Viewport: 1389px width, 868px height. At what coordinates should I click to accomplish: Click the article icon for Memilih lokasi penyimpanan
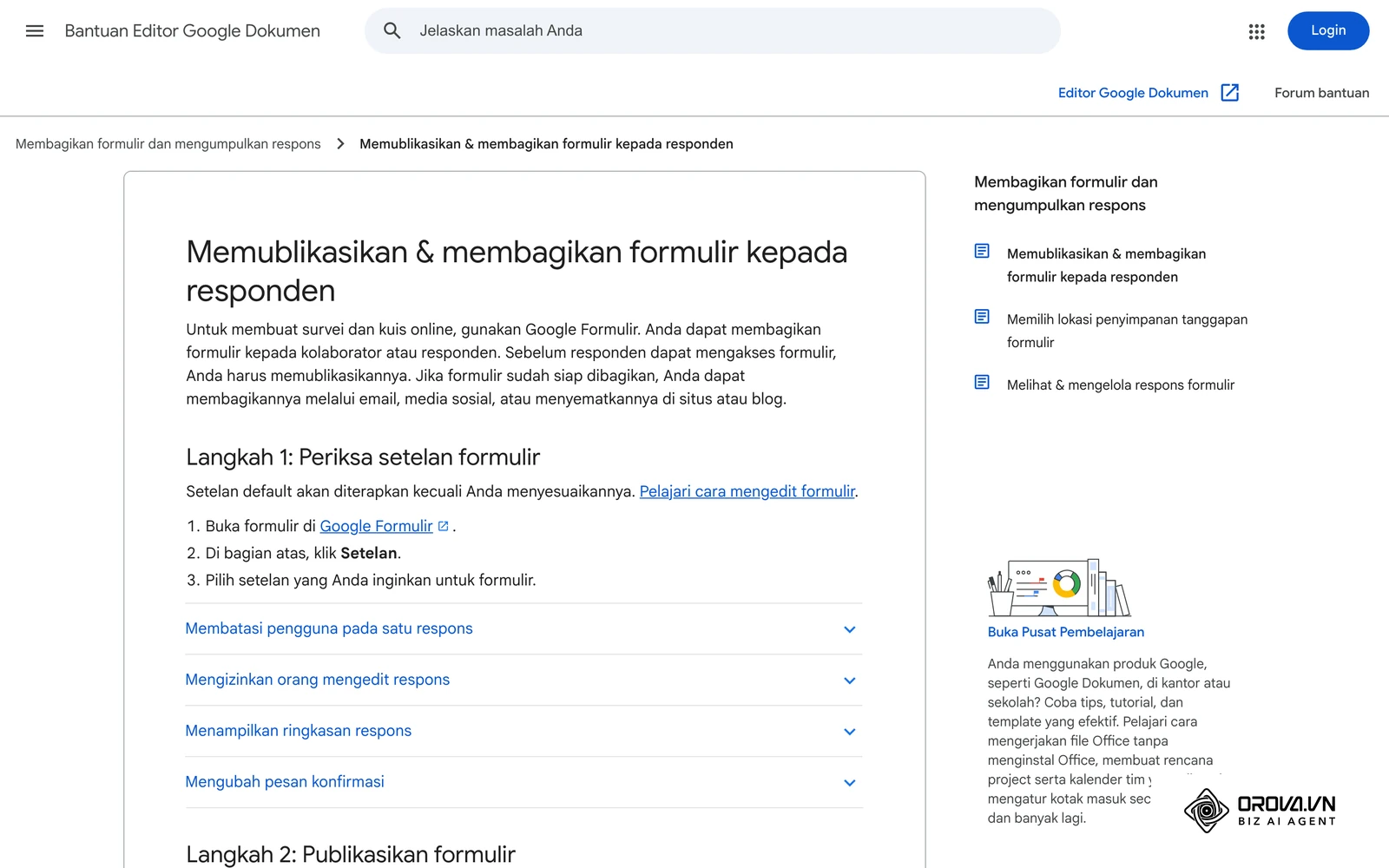click(982, 317)
